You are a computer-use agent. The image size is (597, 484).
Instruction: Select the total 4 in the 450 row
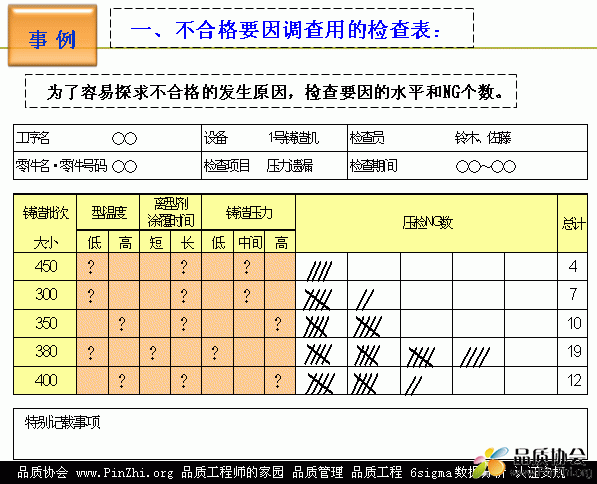[x=573, y=267]
